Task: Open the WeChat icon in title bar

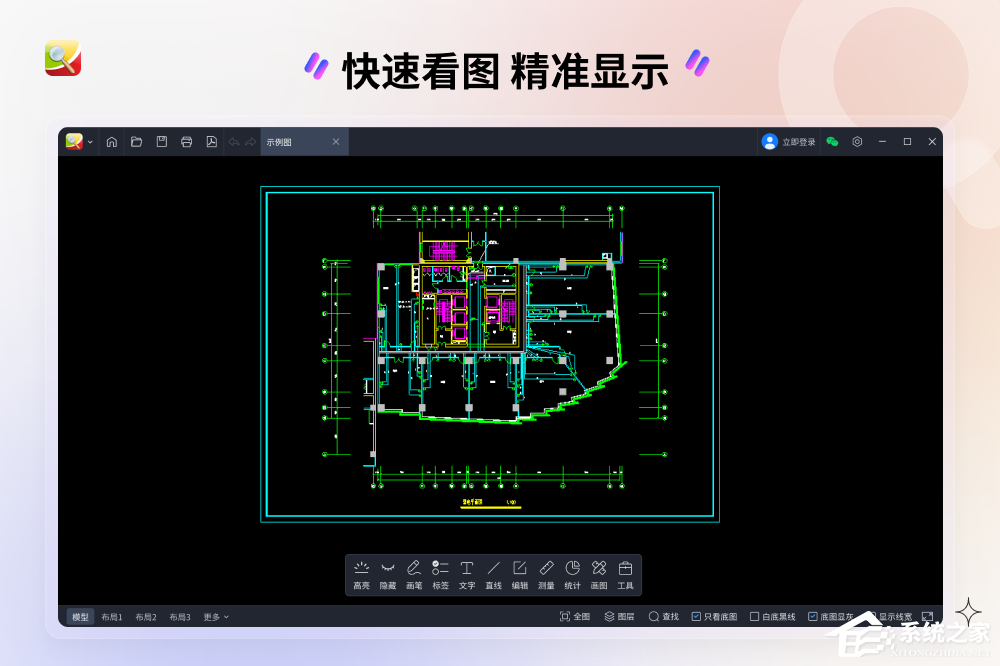Action: [x=832, y=142]
